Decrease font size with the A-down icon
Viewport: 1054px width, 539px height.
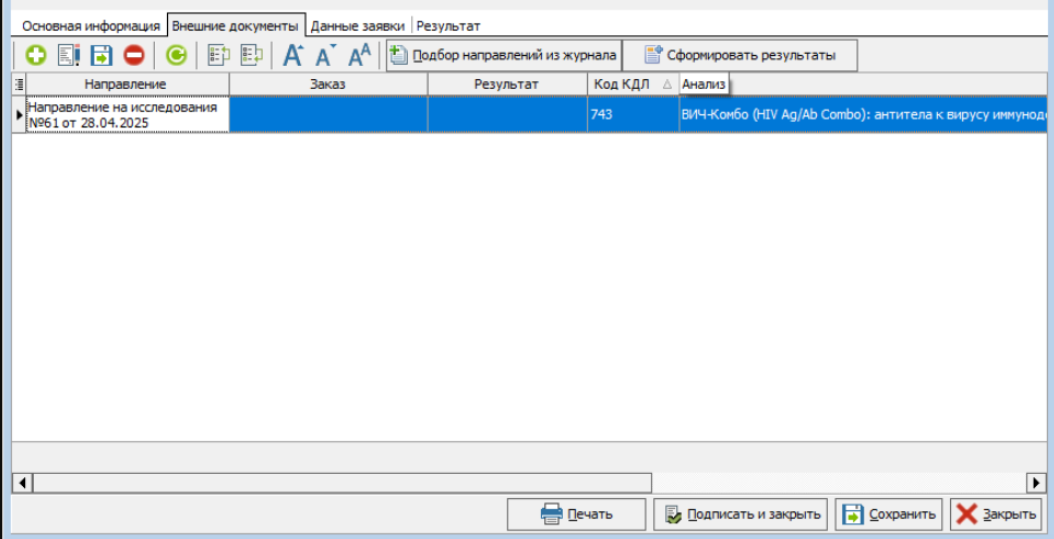click(x=326, y=56)
